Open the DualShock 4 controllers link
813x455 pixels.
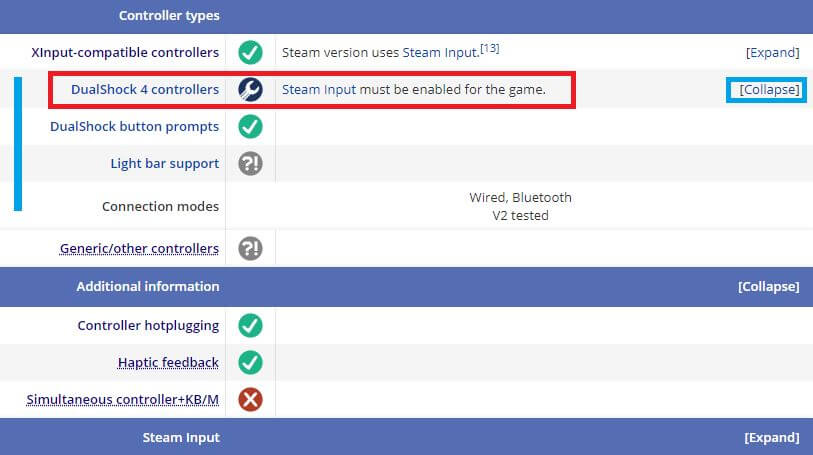coord(145,90)
